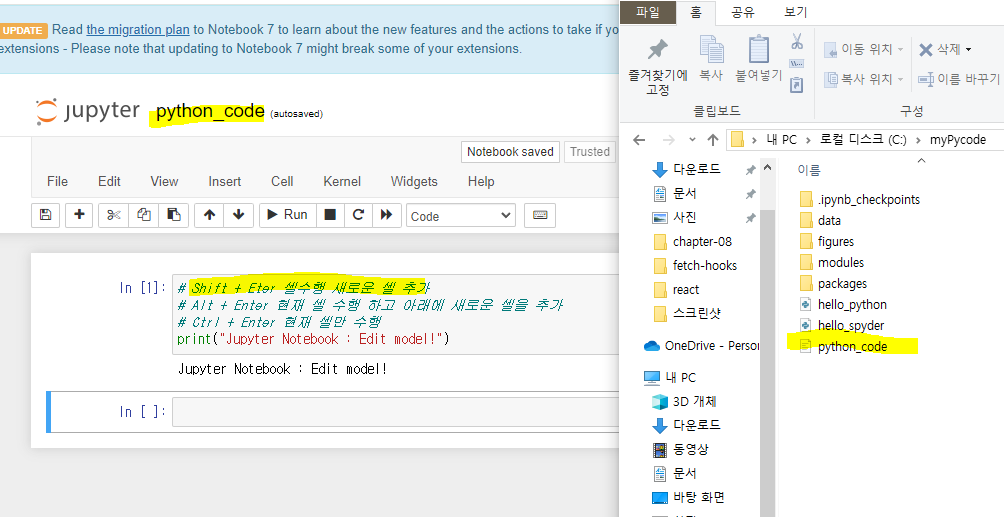Open Jupyter View menu
Screen dimensions: 1004x517
164,181
